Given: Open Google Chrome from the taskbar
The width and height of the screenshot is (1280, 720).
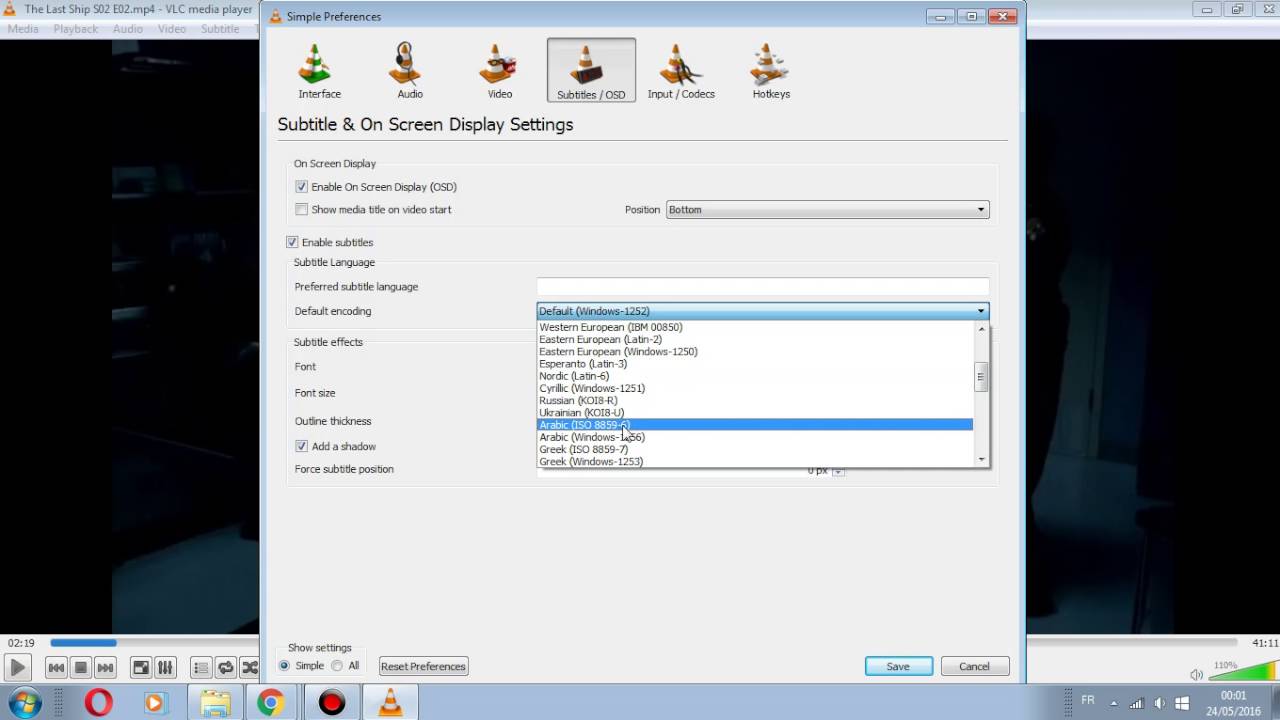Looking at the screenshot, I should tap(270, 703).
